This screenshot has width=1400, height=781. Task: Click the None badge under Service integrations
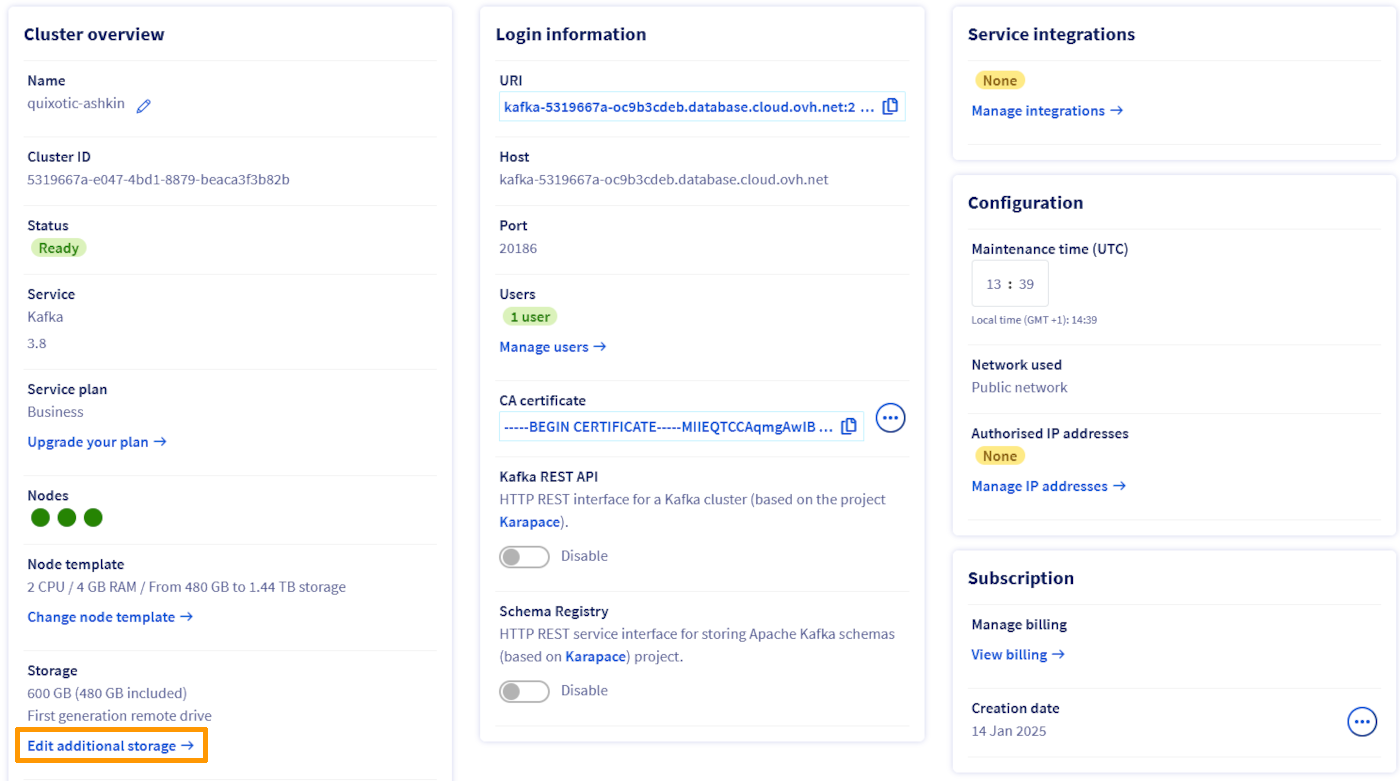[x=1000, y=79]
